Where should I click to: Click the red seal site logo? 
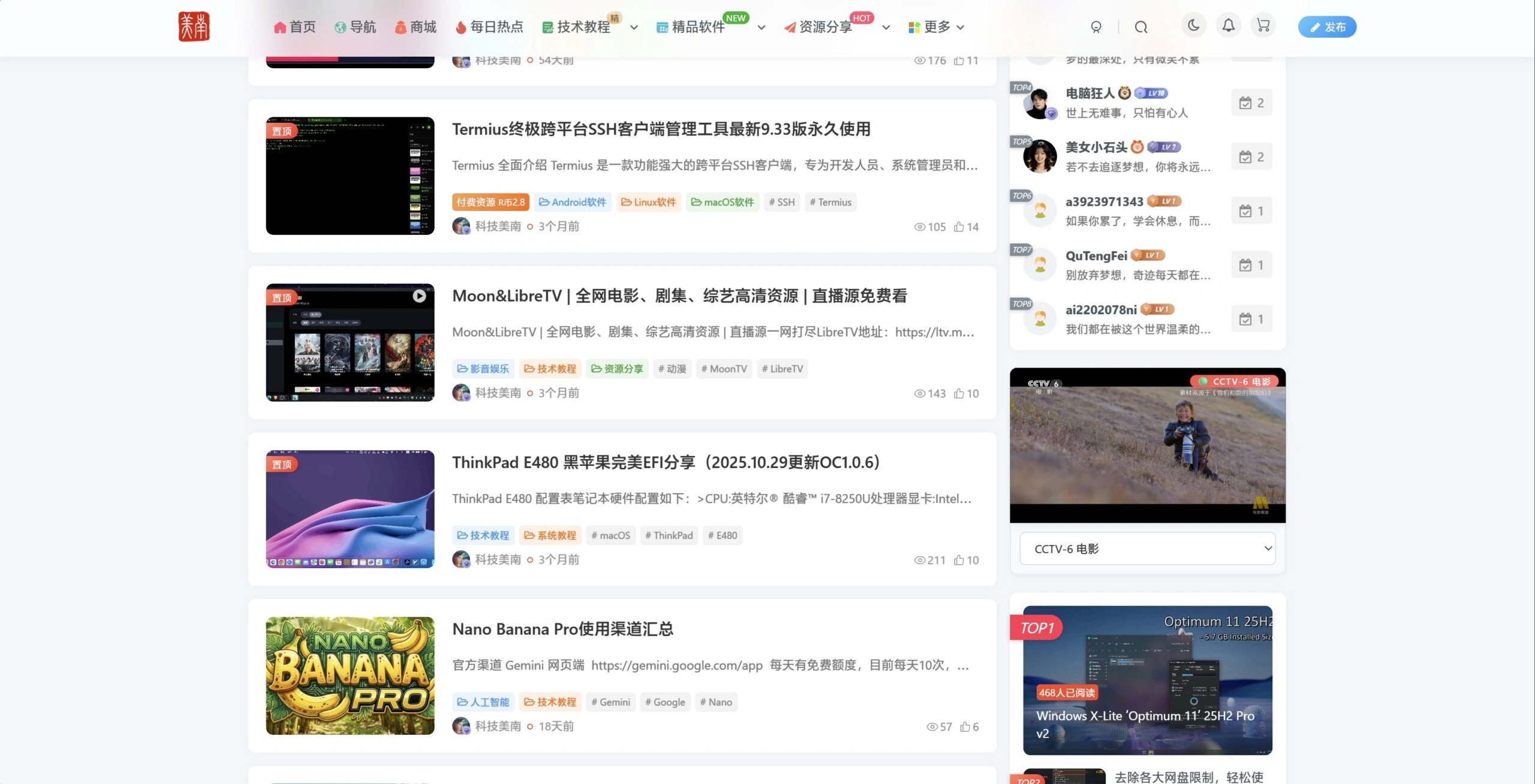194,27
